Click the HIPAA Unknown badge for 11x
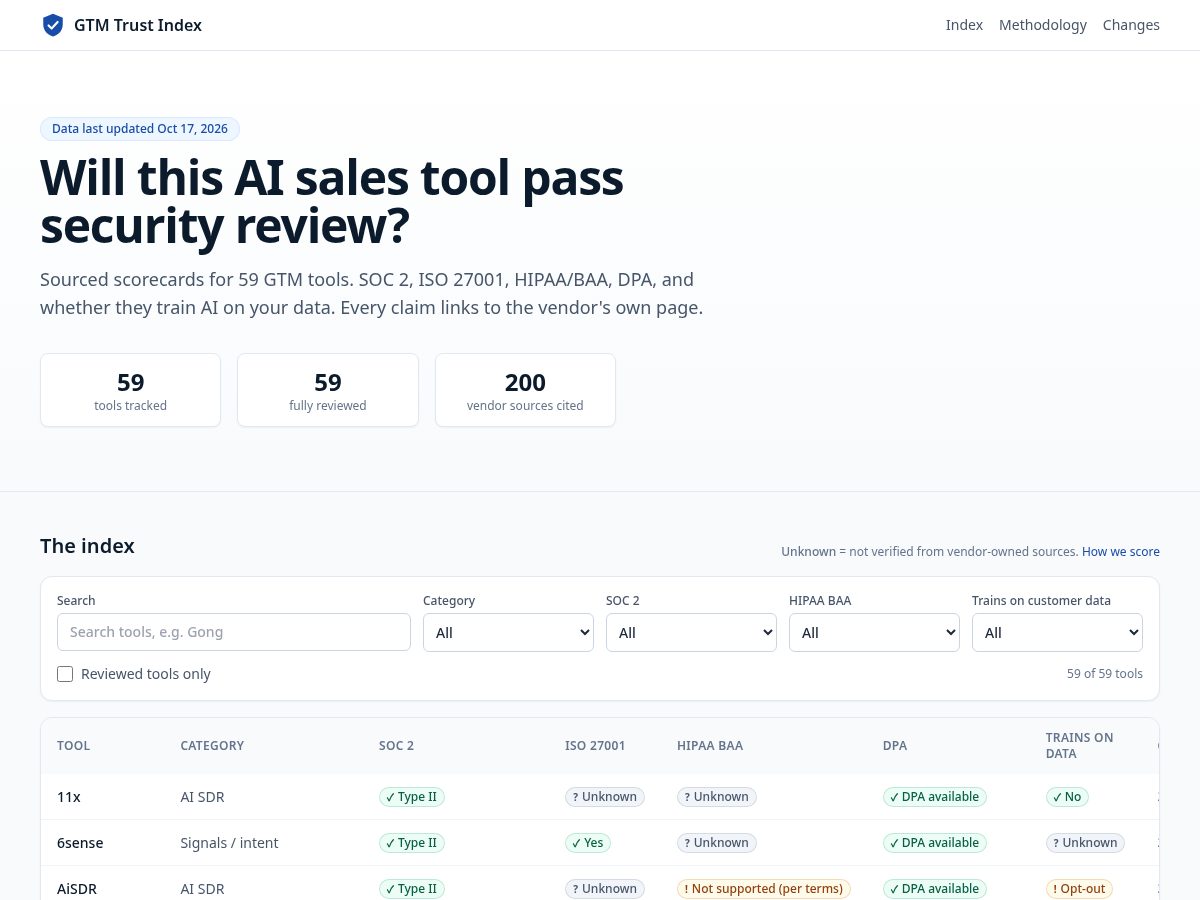 tap(717, 797)
